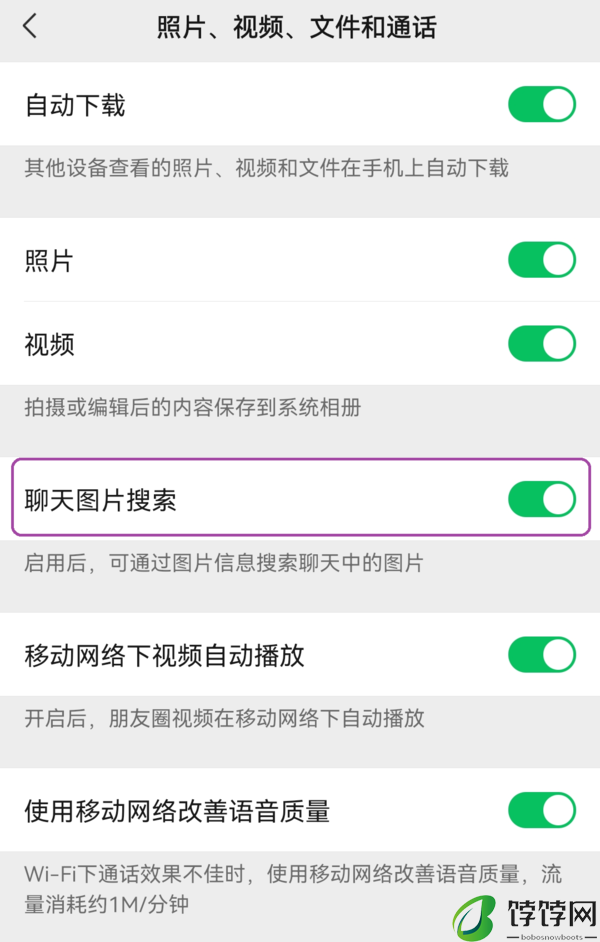Click the page title 照片、视频、文件和通话
The height and width of the screenshot is (942, 600).
pos(297,28)
